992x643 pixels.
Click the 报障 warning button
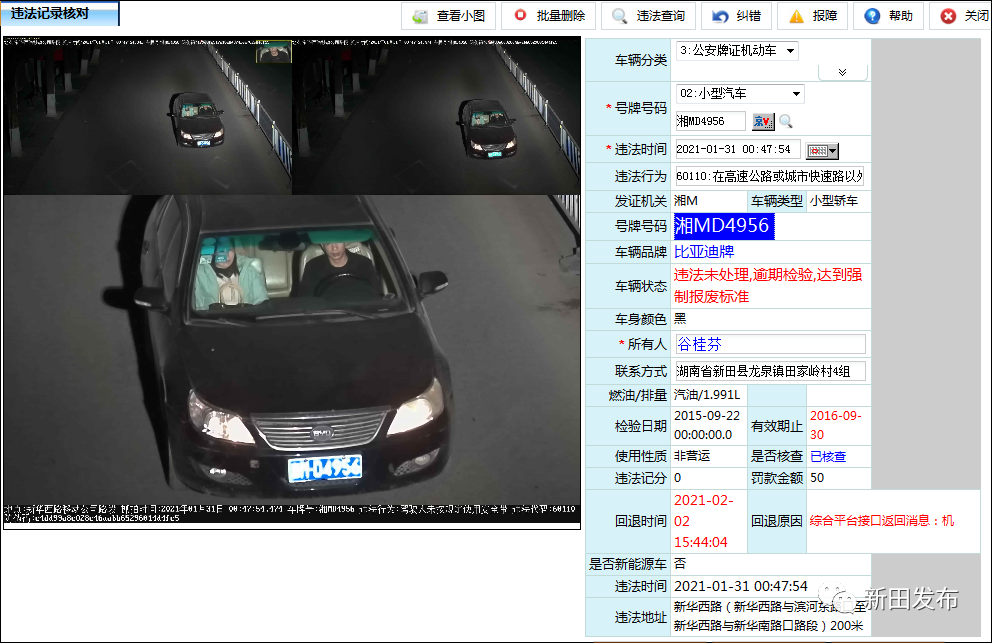[812, 16]
